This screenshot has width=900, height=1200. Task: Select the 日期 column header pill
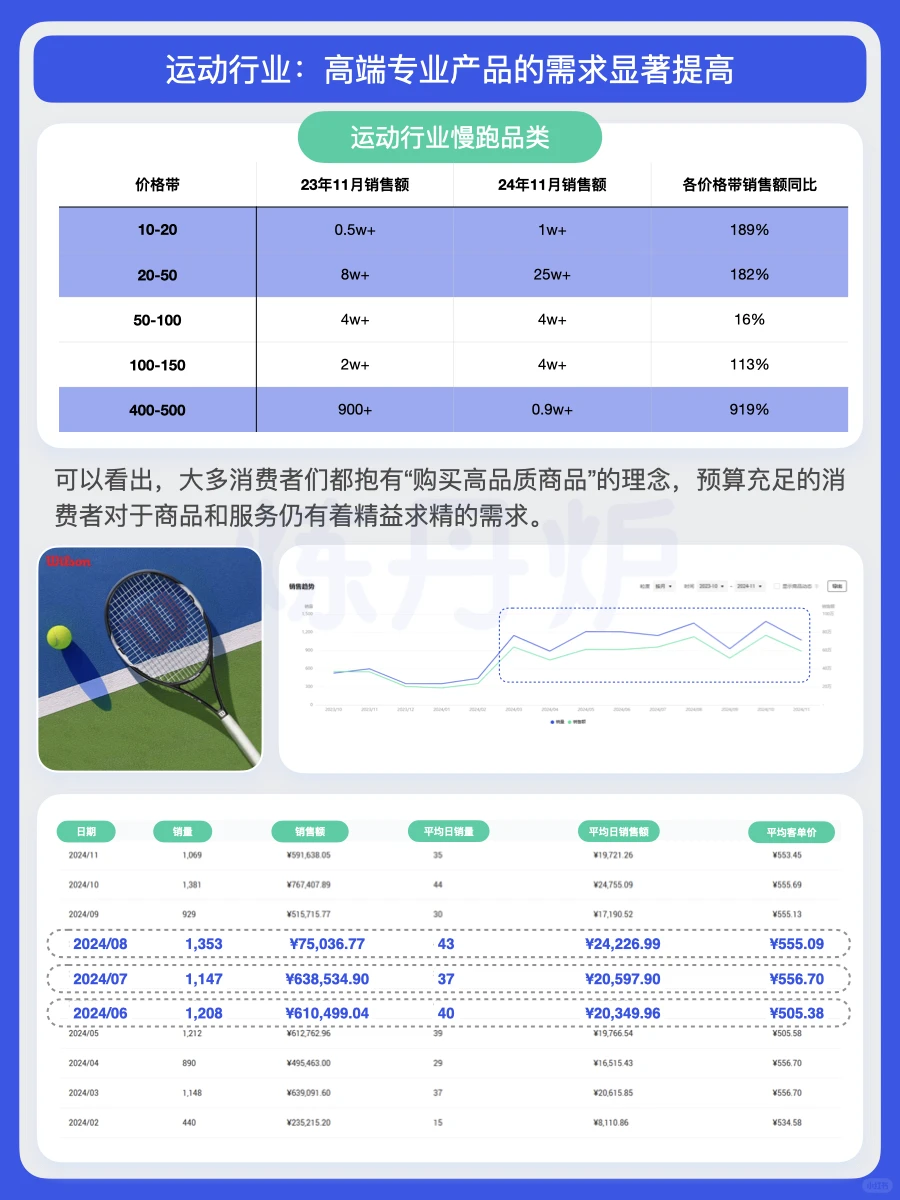(88, 831)
